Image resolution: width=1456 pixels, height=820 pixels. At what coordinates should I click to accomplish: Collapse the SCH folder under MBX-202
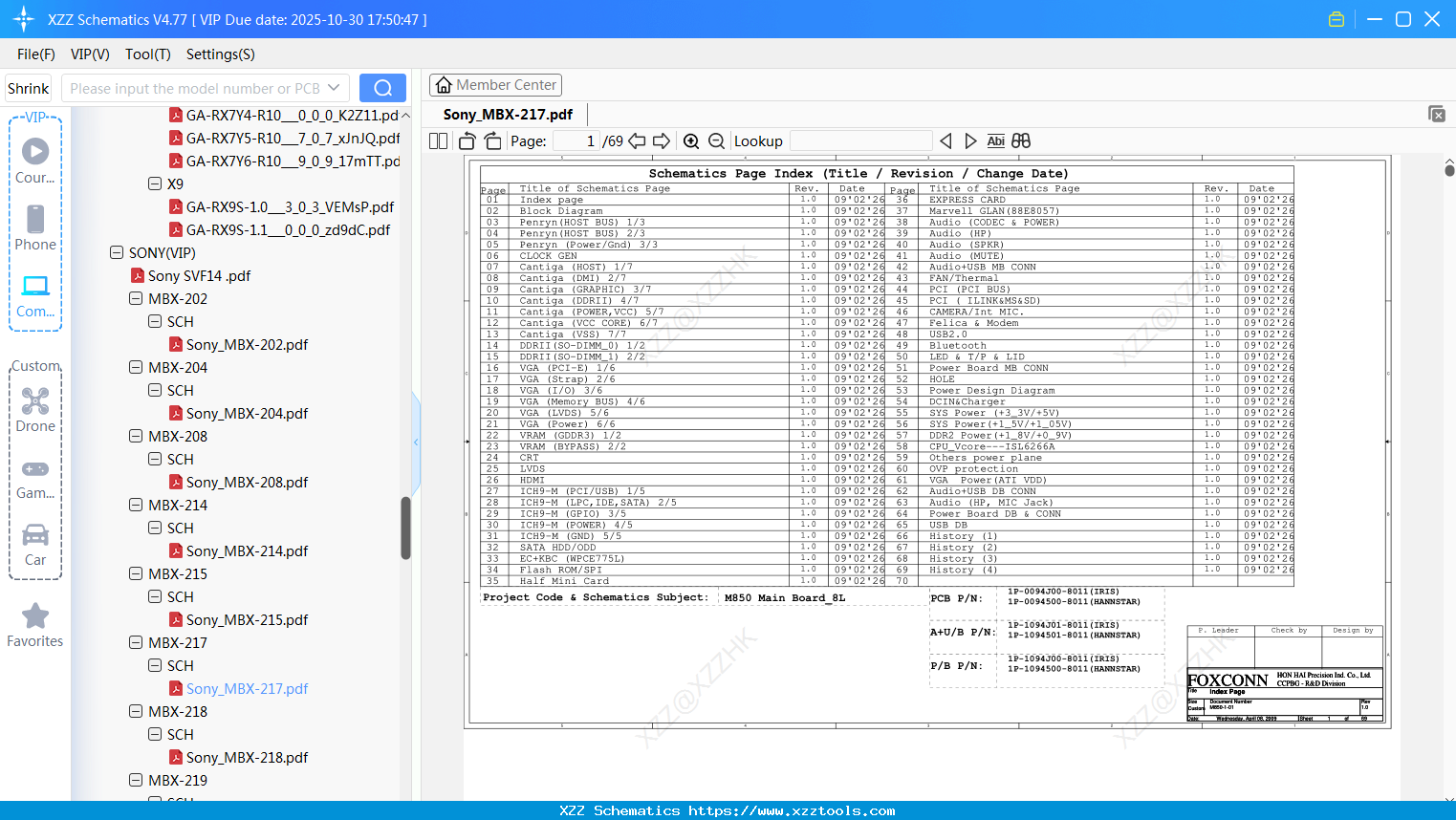pyautogui.click(x=155, y=321)
